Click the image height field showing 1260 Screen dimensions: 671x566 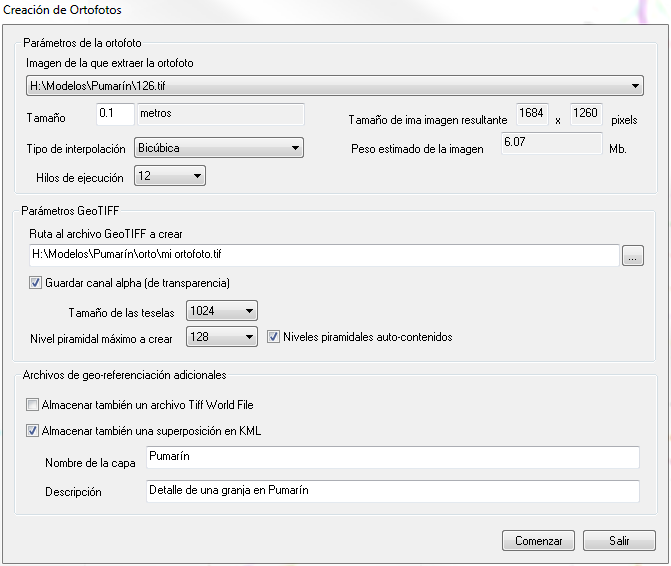click(585, 114)
